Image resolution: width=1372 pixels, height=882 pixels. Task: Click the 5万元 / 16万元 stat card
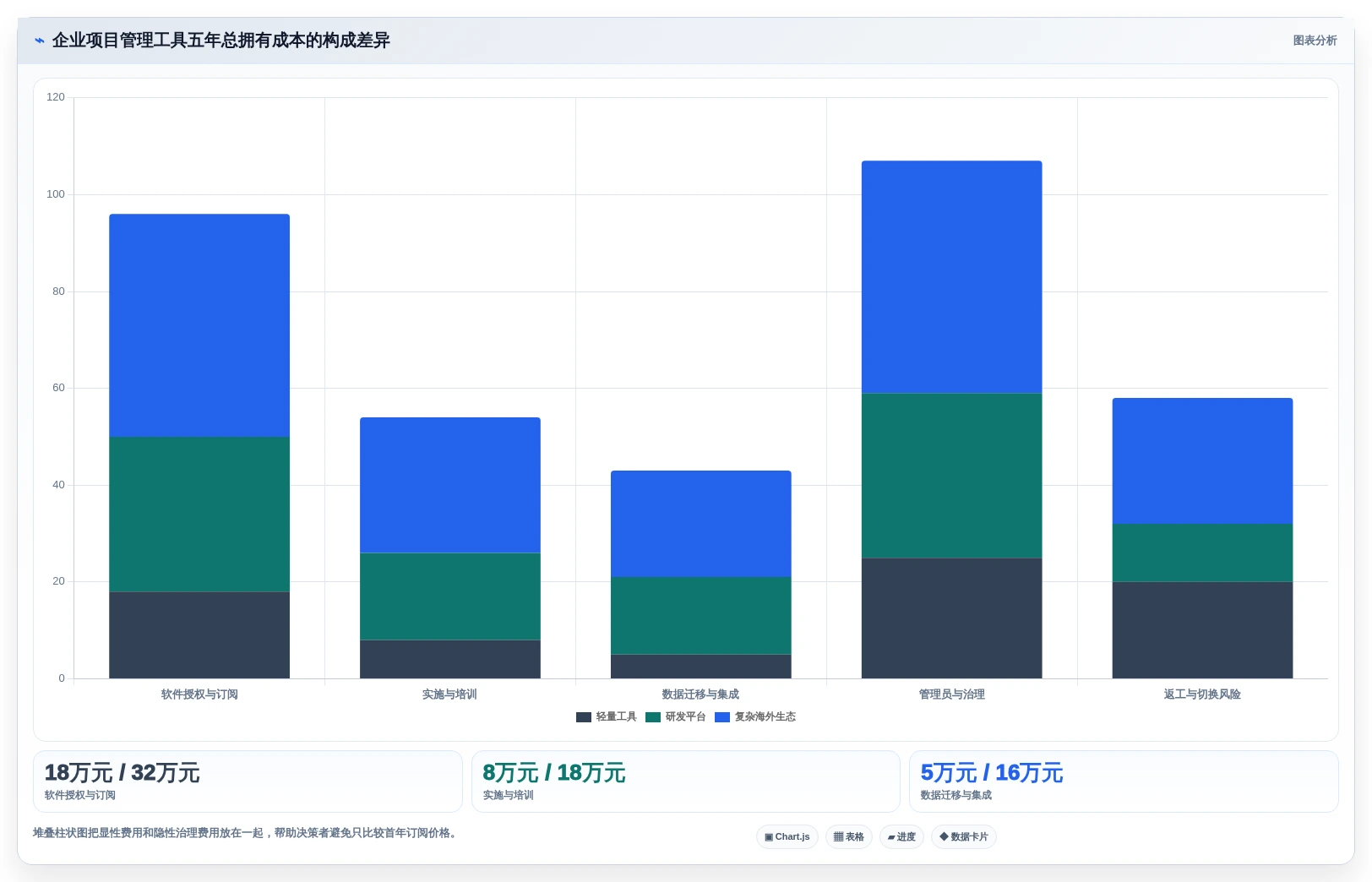(1124, 781)
